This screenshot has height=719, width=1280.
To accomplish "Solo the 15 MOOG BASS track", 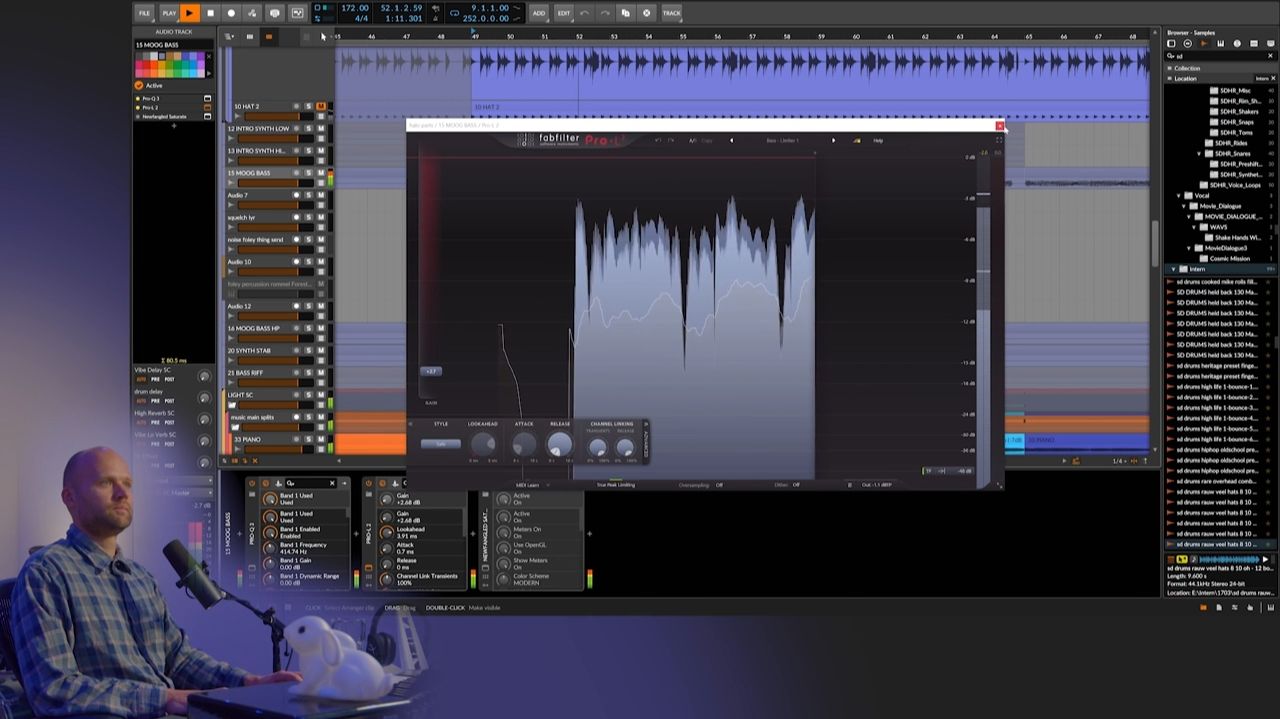I will click(x=308, y=173).
